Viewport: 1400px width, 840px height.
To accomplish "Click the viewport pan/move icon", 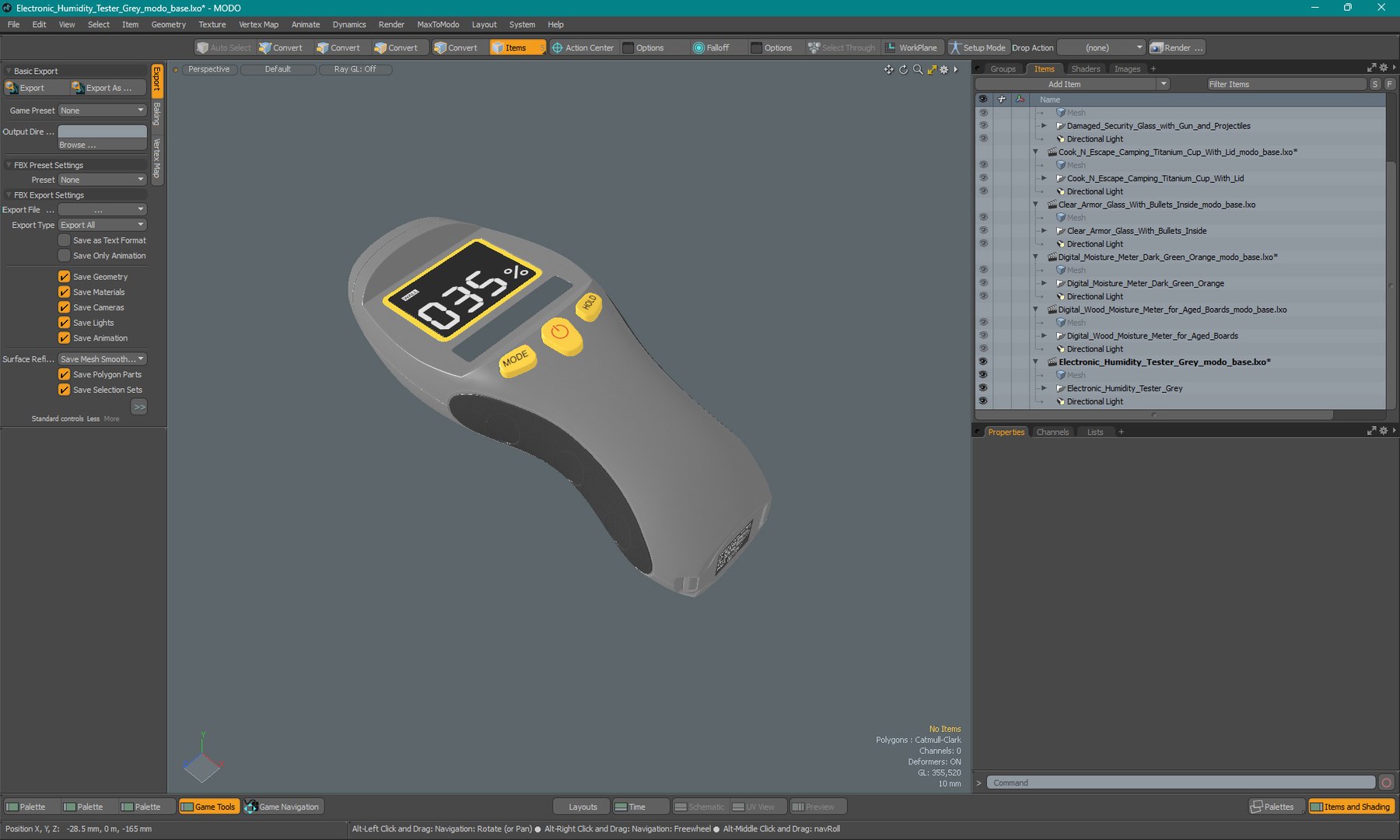I will (888, 69).
